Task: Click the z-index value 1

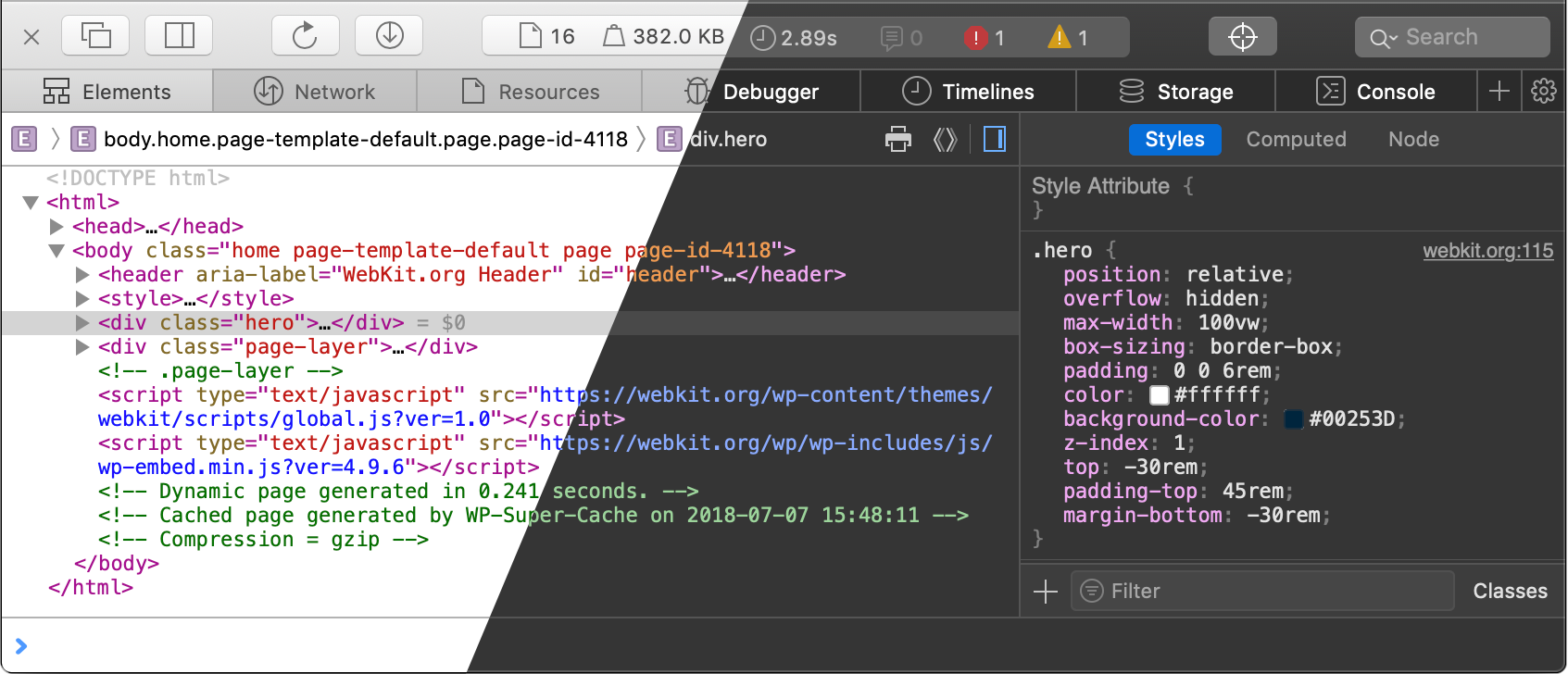Action: pos(1179,443)
